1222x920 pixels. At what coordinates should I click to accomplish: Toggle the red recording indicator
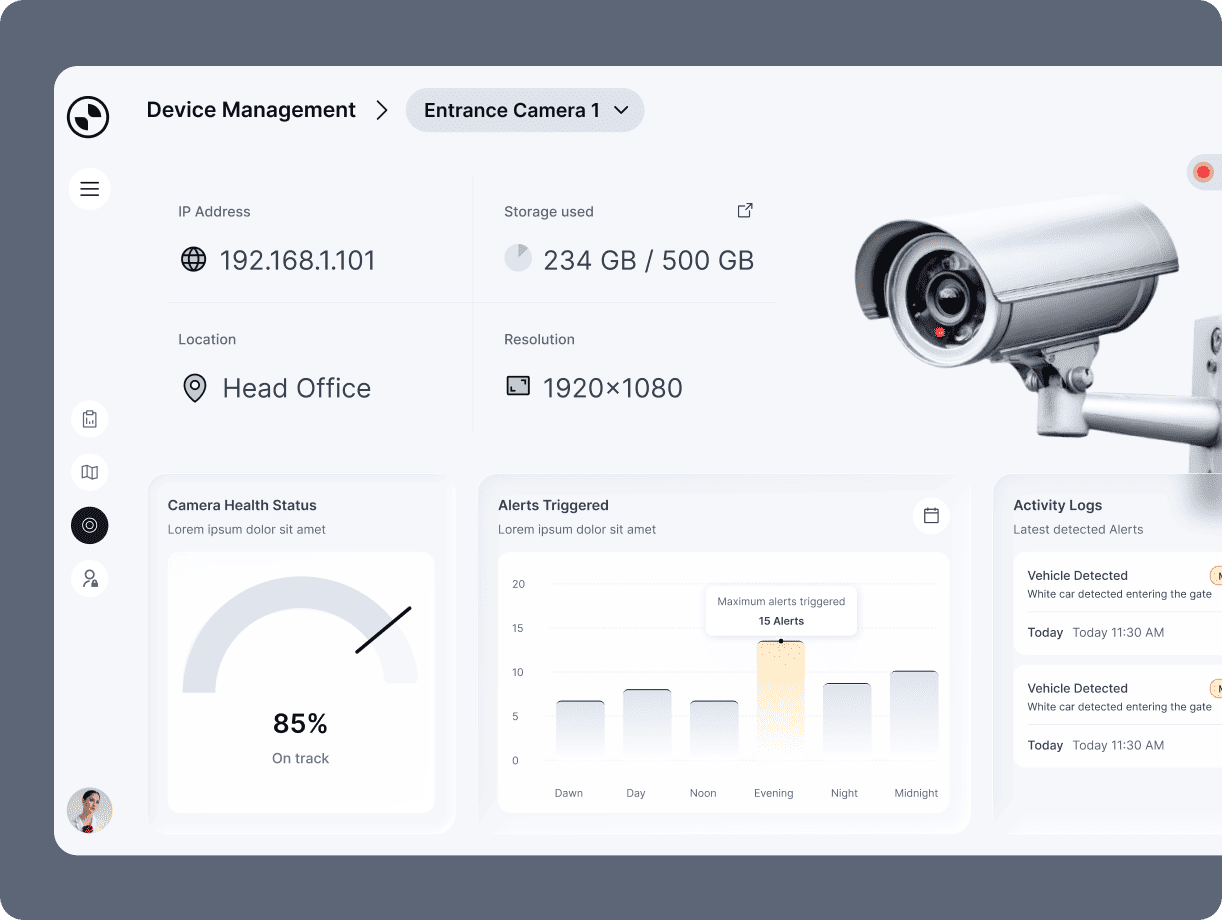pos(1203,172)
